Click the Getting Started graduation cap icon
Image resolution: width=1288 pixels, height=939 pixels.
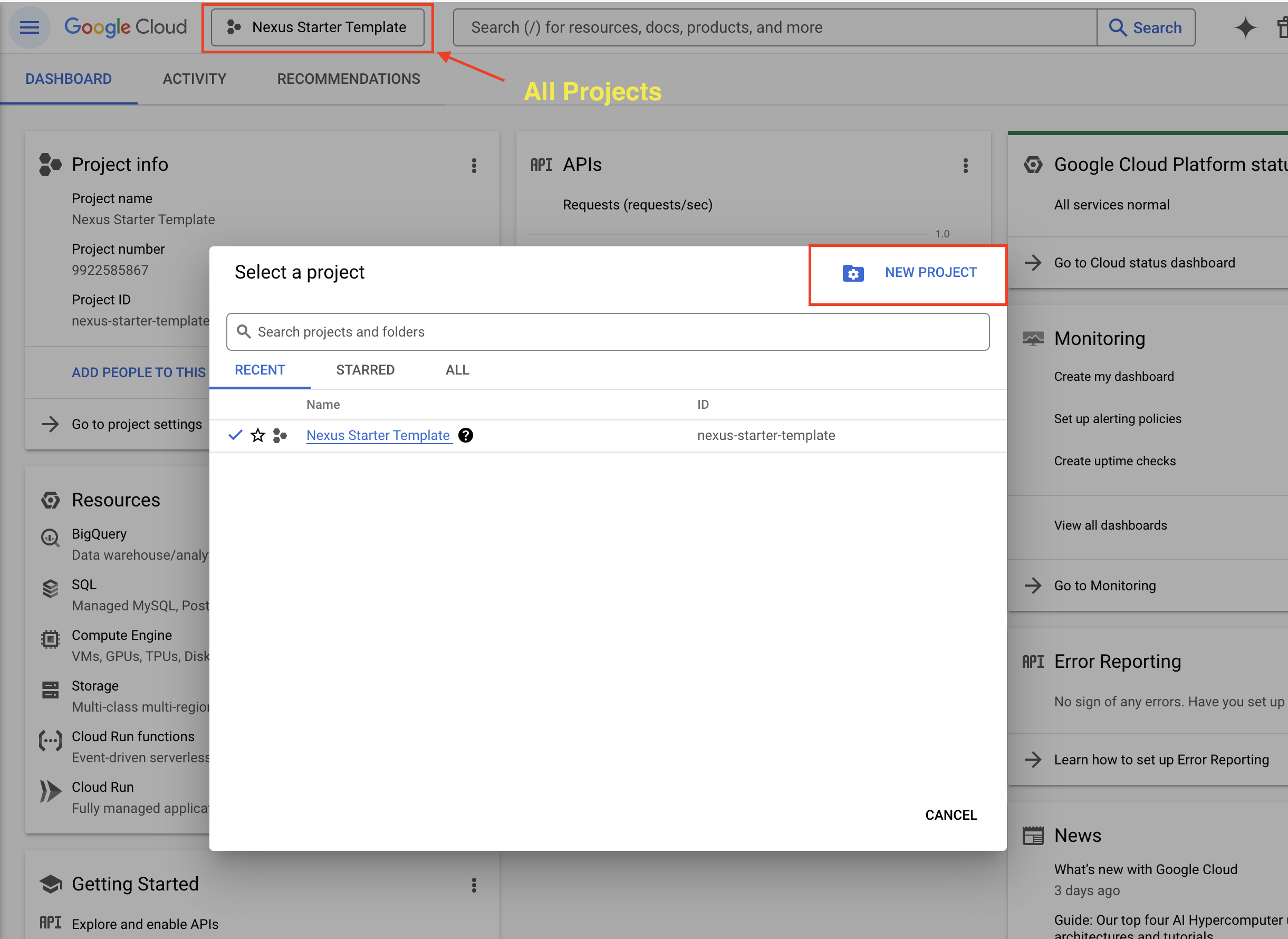[x=51, y=885]
